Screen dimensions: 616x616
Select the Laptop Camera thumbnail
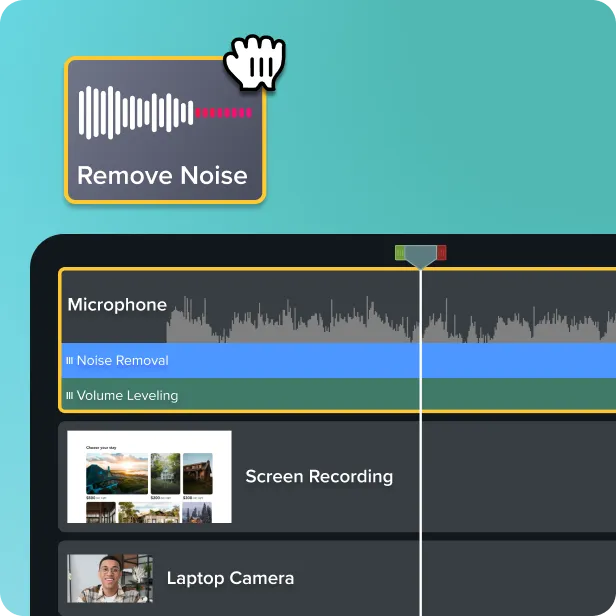click(110, 578)
